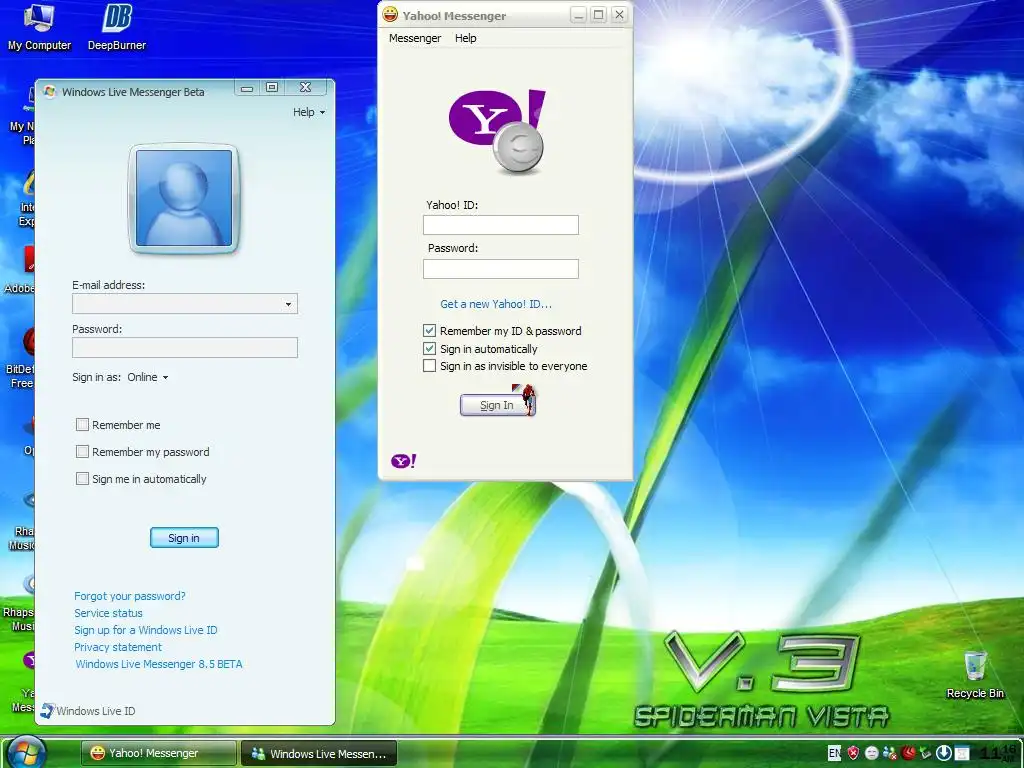Click the Yahoo Messenger Password field
The height and width of the screenshot is (768, 1024).
click(501, 268)
